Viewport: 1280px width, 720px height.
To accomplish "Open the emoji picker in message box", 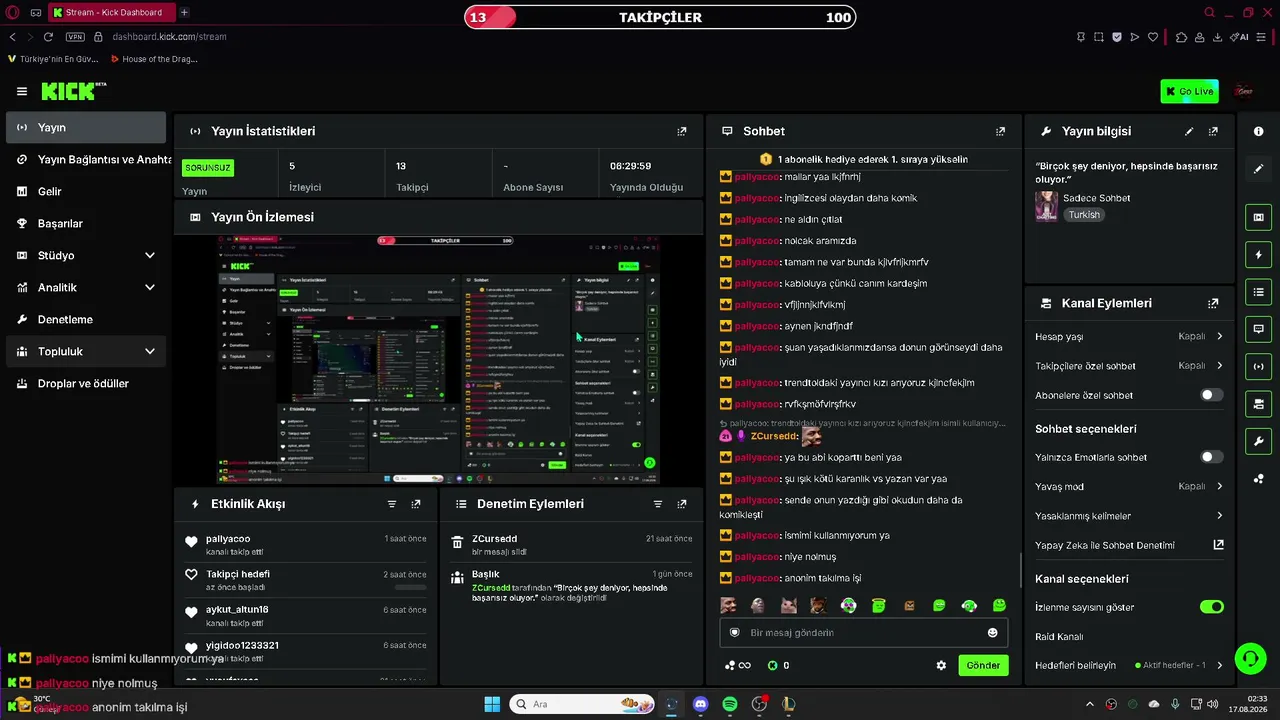I will point(992,632).
